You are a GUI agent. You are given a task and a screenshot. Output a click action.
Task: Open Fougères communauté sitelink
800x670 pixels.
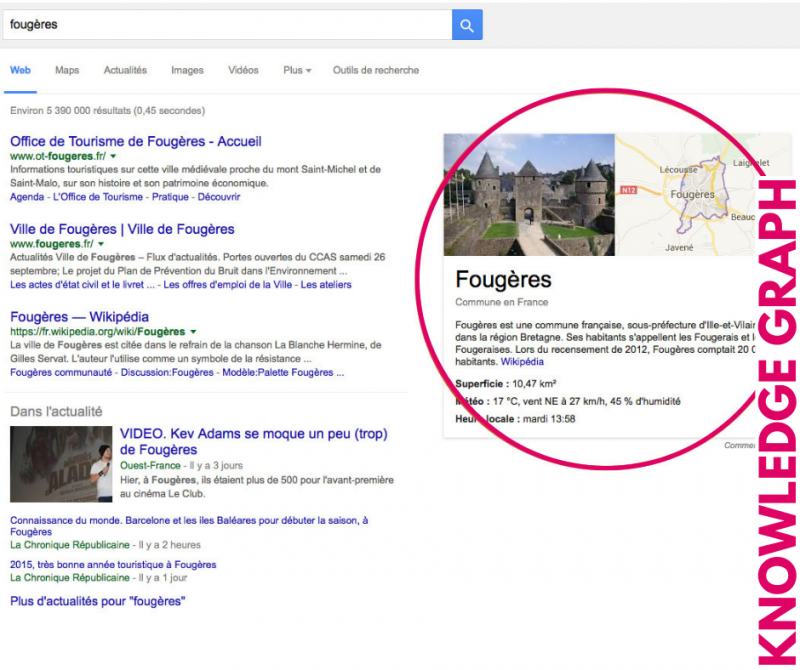[61, 373]
